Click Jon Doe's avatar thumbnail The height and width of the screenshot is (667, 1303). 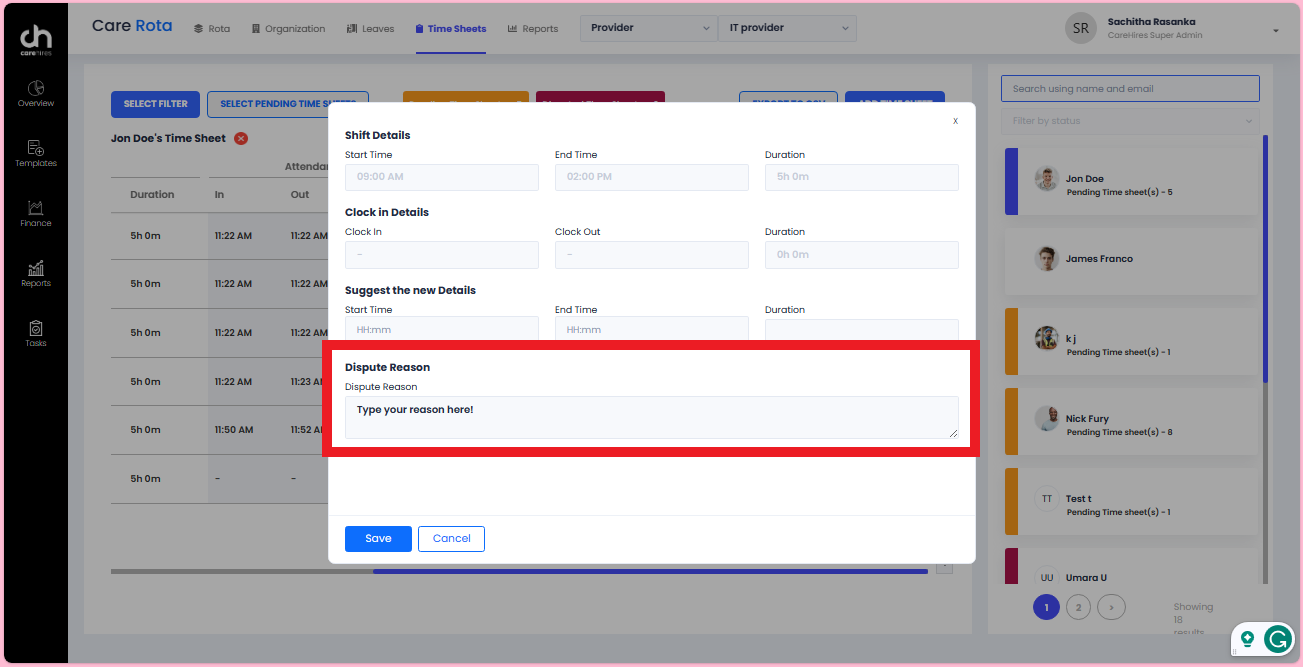(x=1046, y=178)
